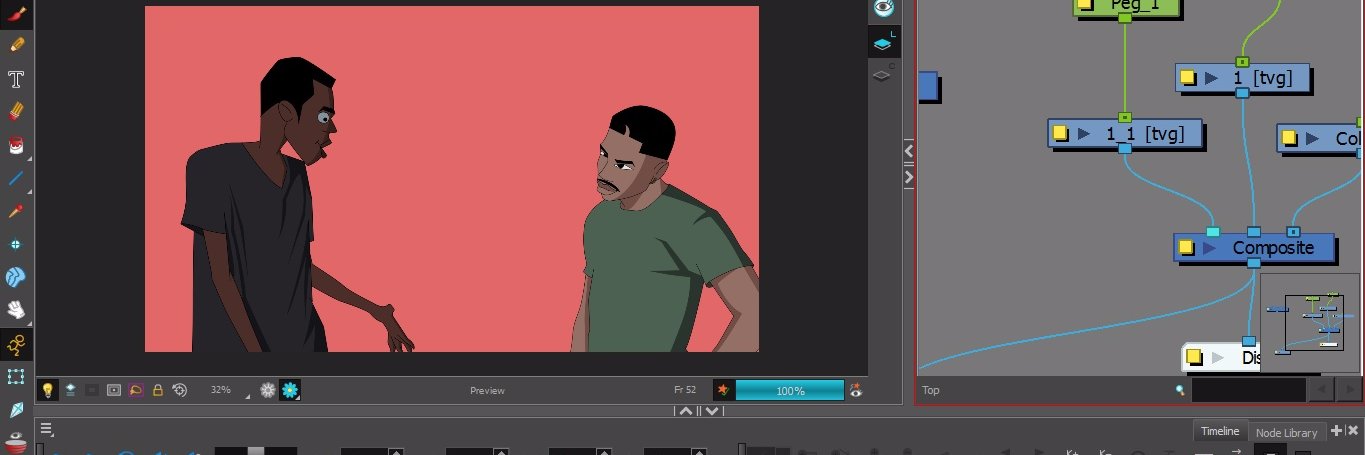Select the Pencil tool

click(16, 45)
